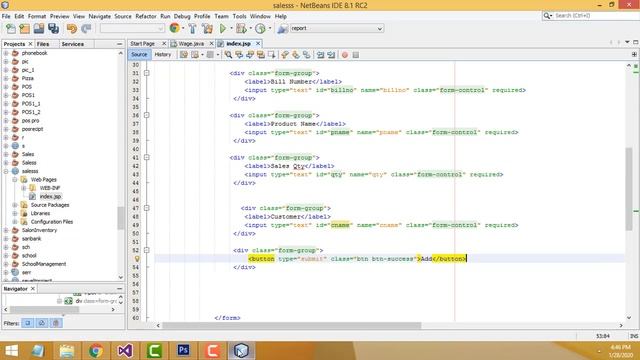Toggle Rectangular Selection editor icon

point(271,55)
